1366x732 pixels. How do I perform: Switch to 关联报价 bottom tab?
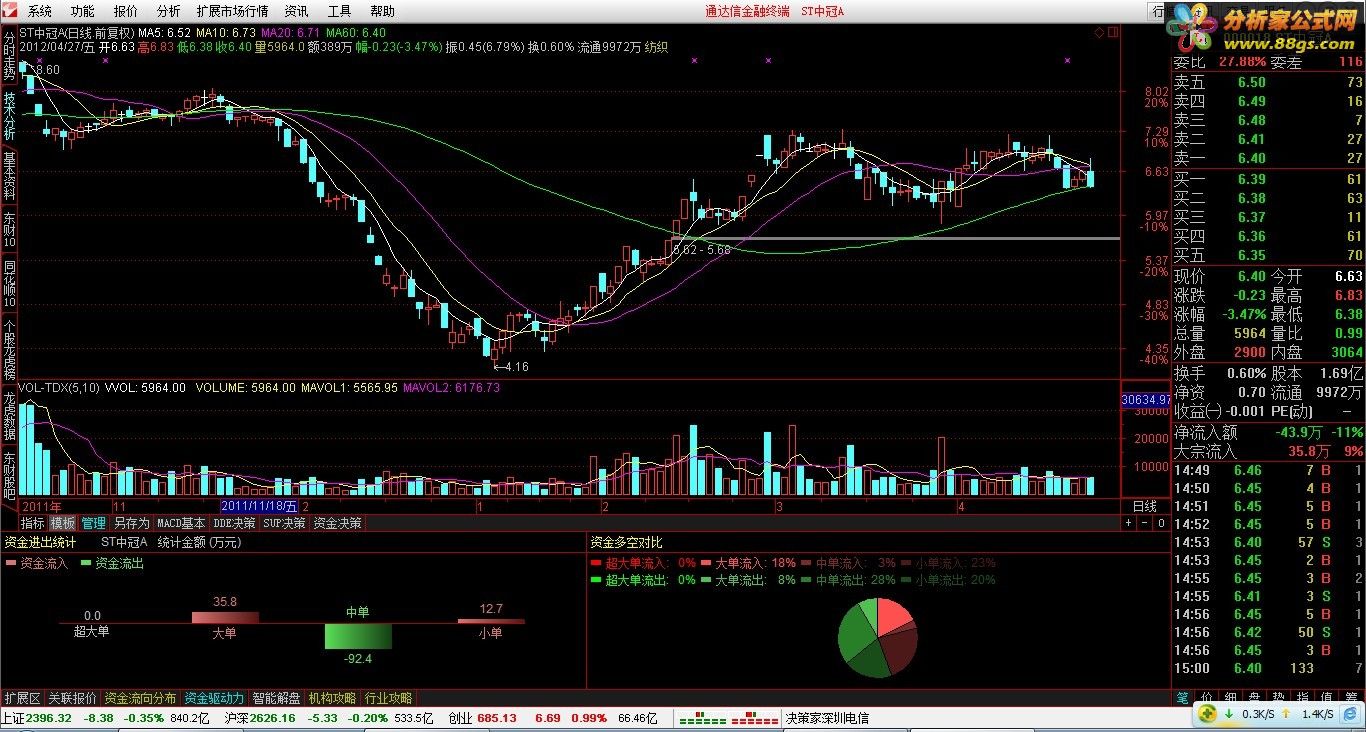[72, 698]
